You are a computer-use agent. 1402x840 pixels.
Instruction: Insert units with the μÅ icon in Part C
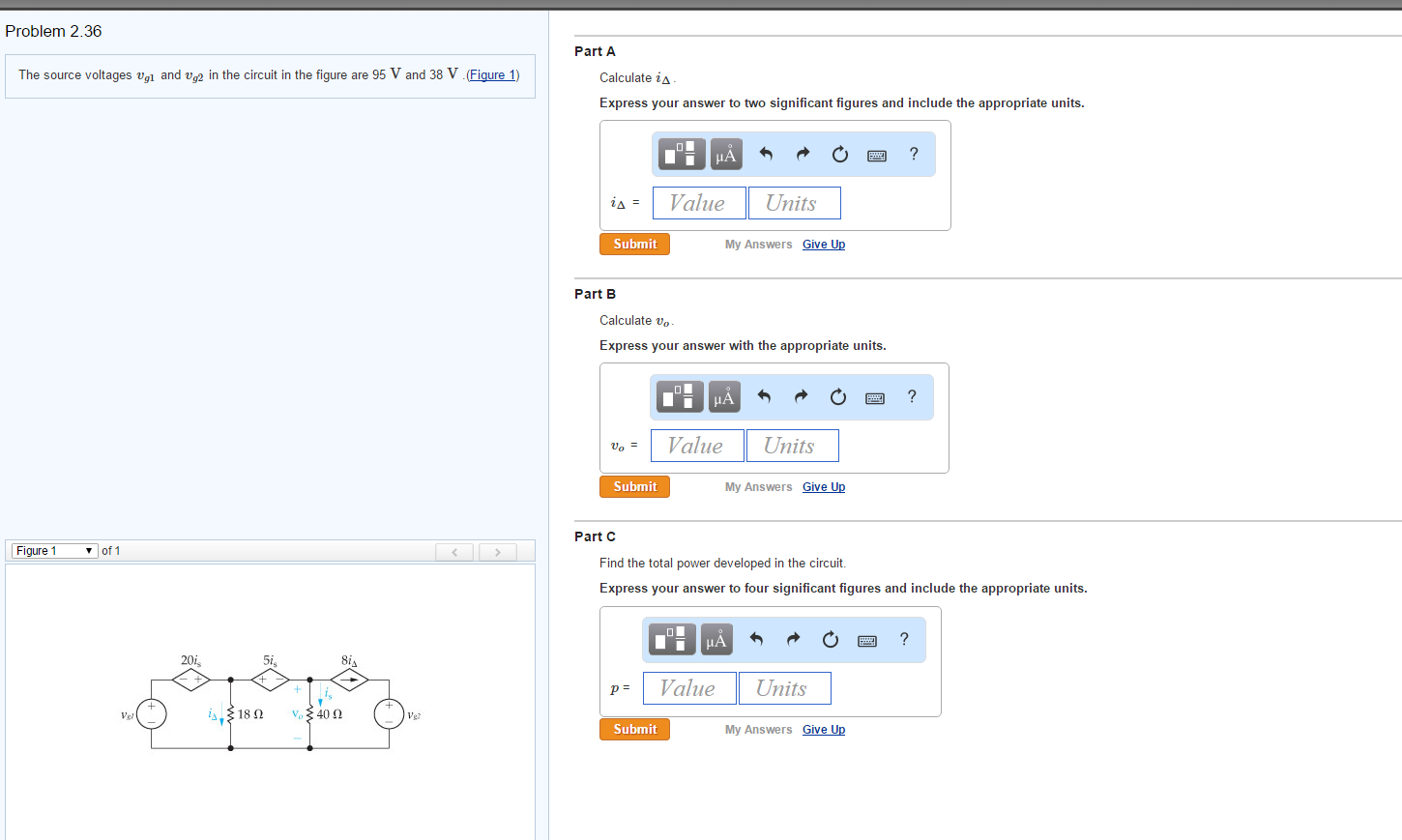pos(716,639)
